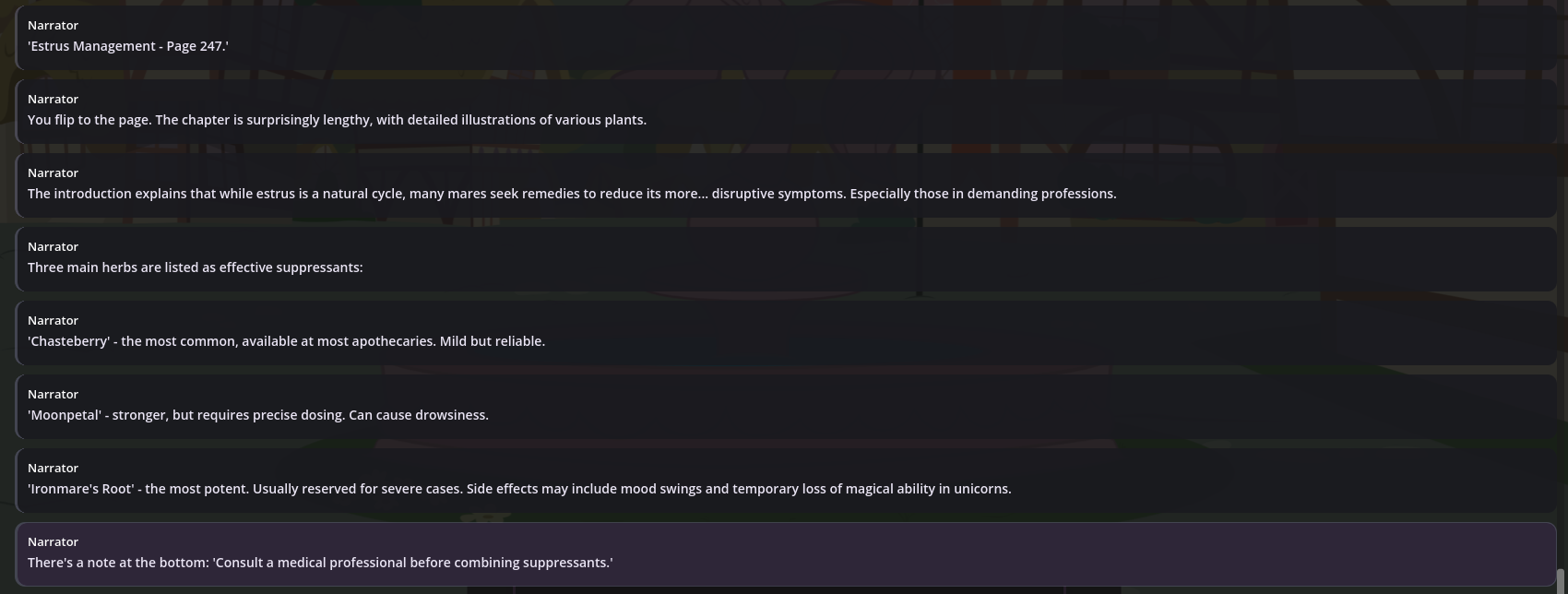This screenshot has width=1568, height=594.
Task: Click the 'Moonpetal' description log entry
Action: coord(786,406)
